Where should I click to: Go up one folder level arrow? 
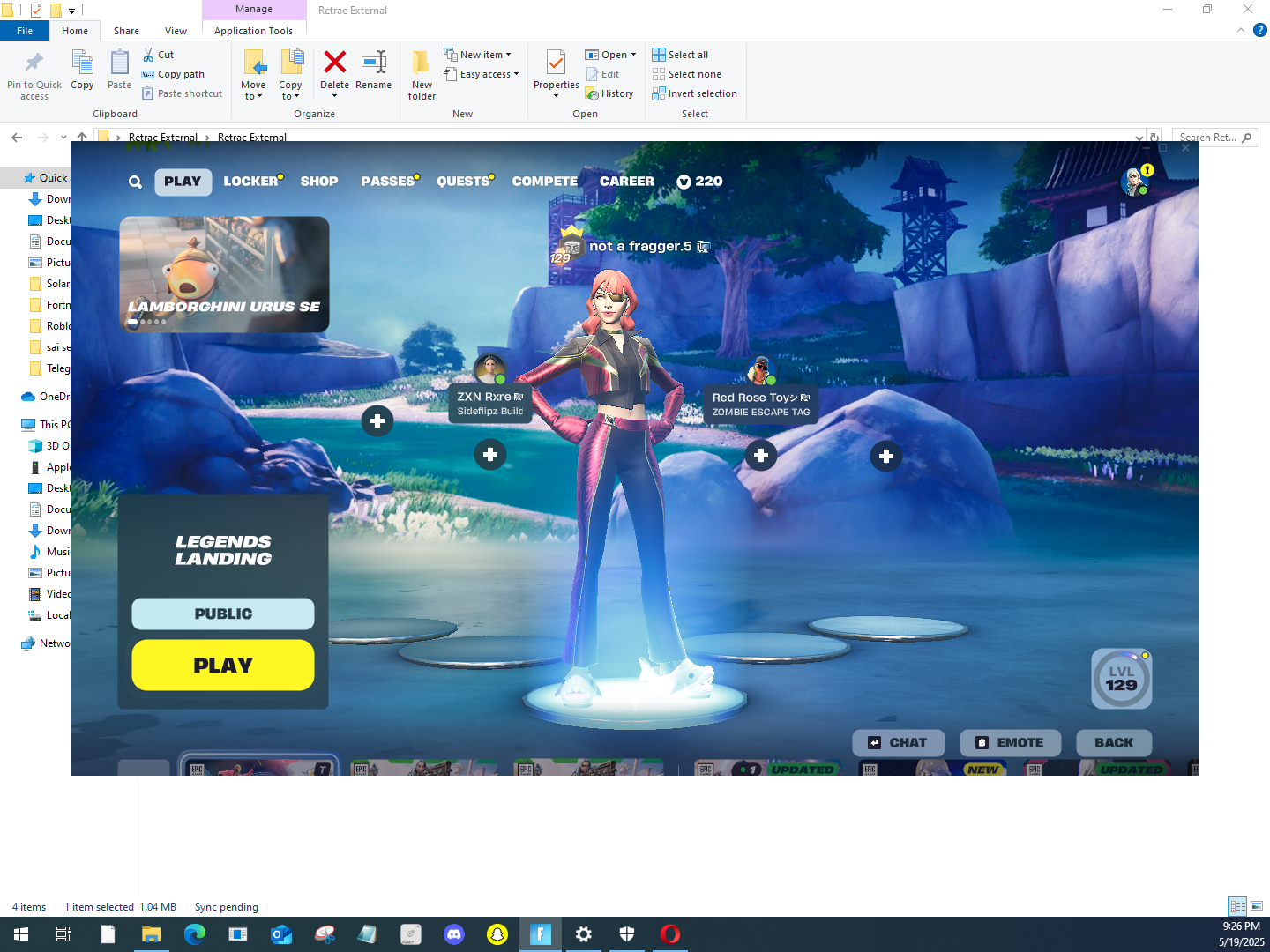click(x=82, y=138)
